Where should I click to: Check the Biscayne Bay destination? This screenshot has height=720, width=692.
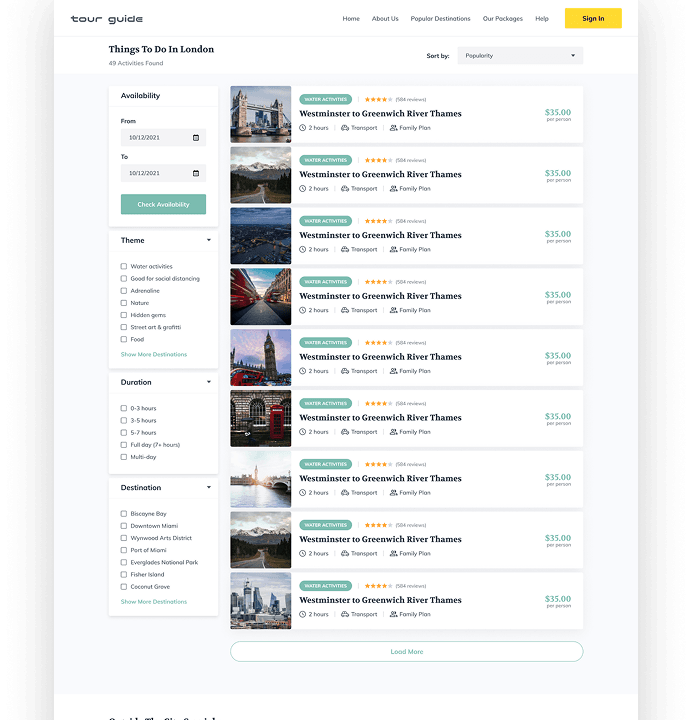[x=124, y=513]
